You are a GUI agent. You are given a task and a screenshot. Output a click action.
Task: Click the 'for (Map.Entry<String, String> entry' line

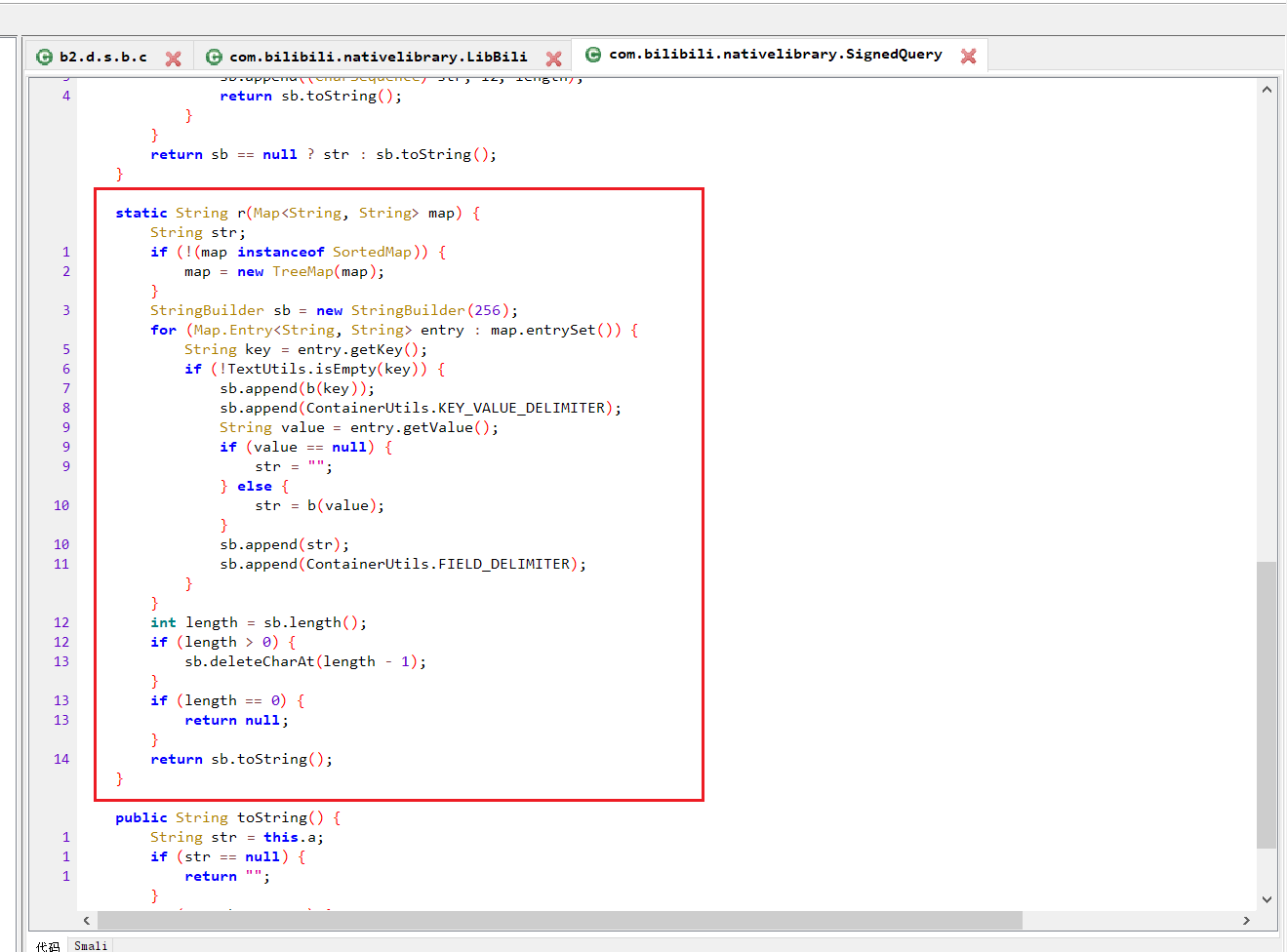pos(394,330)
